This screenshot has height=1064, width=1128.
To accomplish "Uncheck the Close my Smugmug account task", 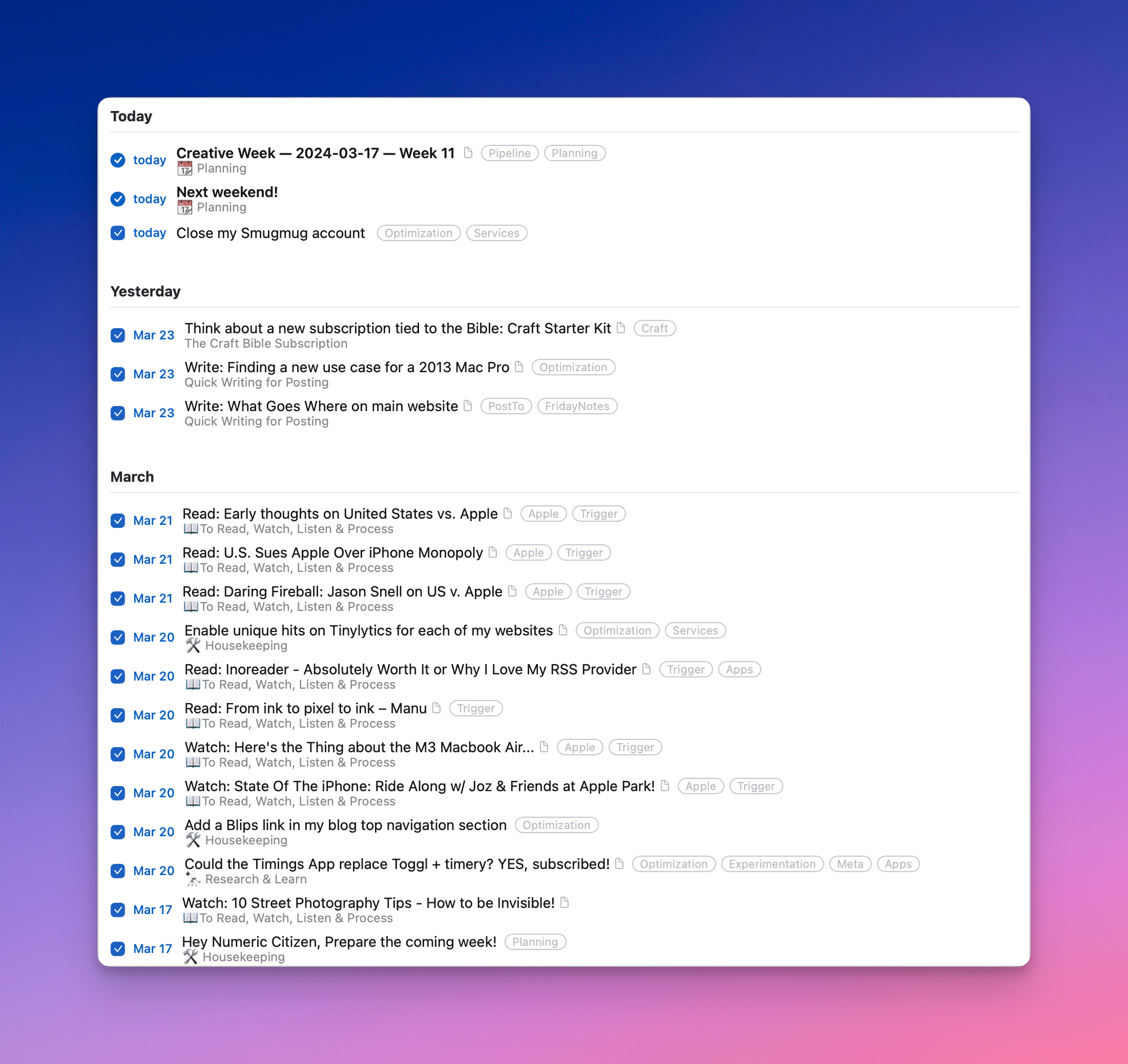I will coord(117,233).
